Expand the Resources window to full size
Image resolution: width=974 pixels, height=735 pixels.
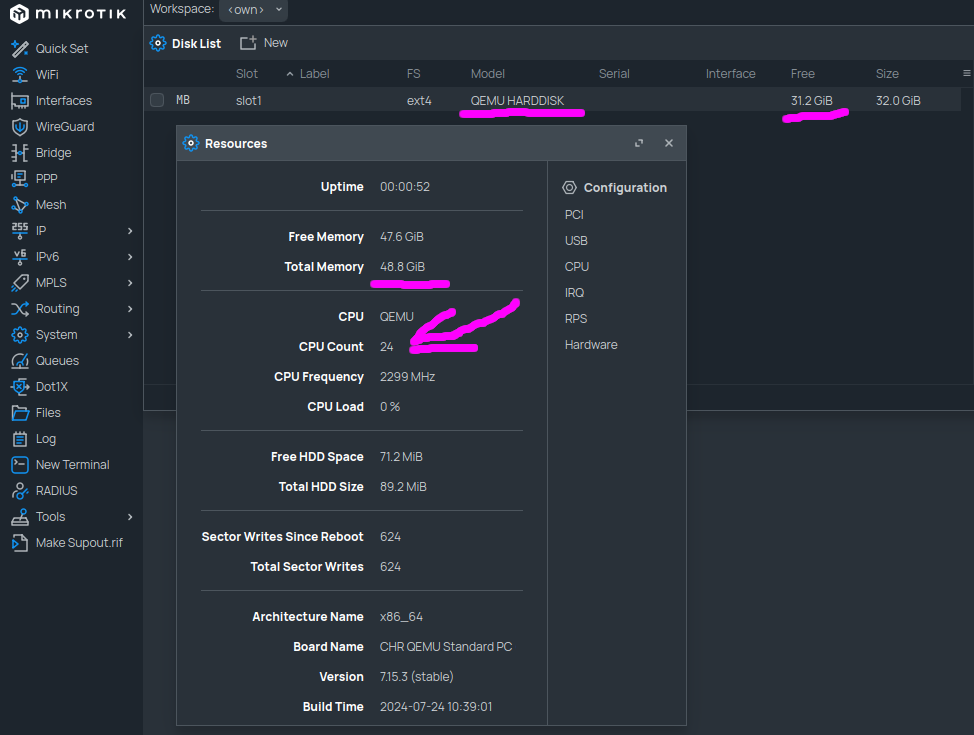click(639, 144)
